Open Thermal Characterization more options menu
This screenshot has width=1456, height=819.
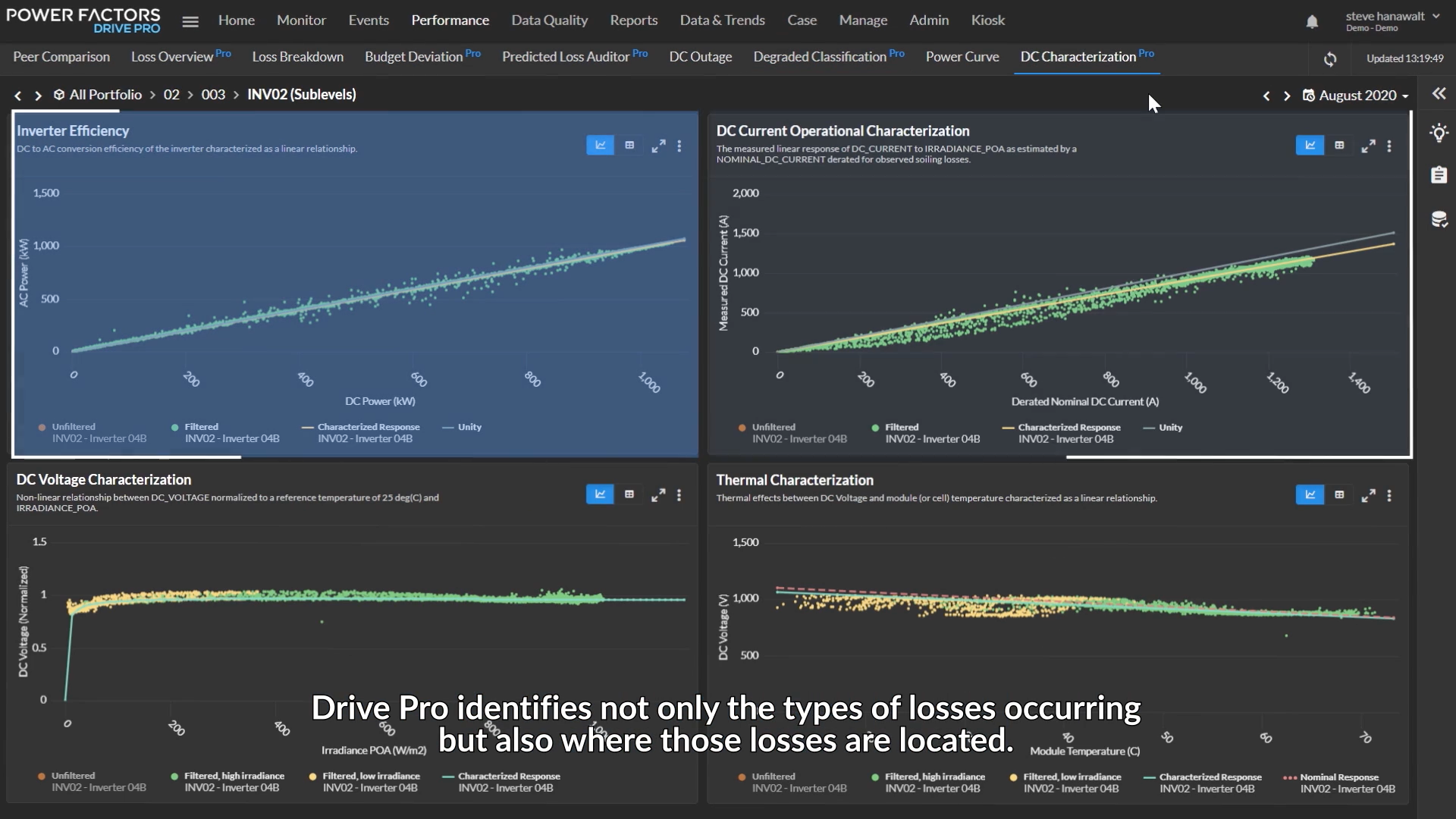pyautogui.click(x=1389, y=495)
